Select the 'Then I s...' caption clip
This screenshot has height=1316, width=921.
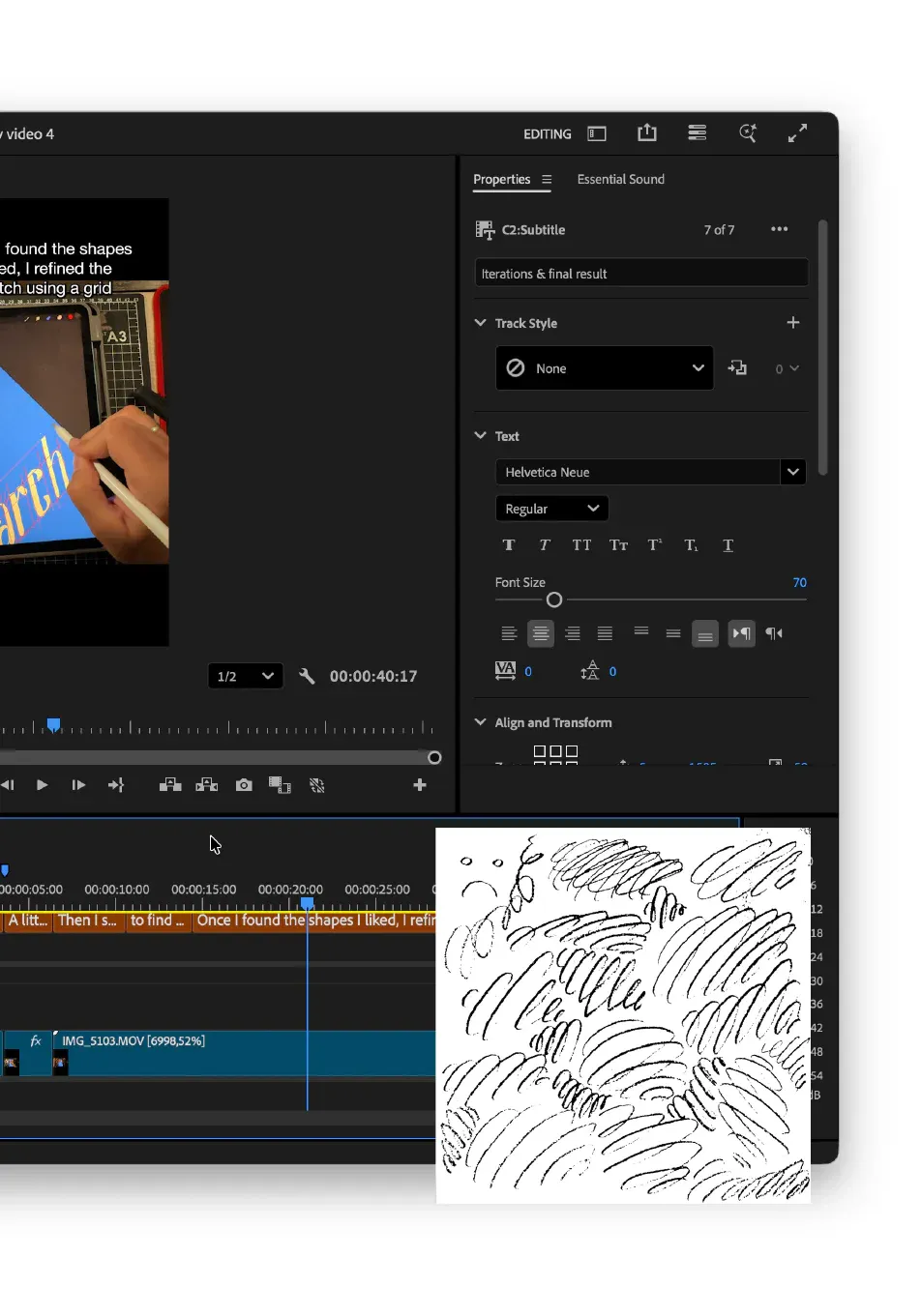[89, 921]
